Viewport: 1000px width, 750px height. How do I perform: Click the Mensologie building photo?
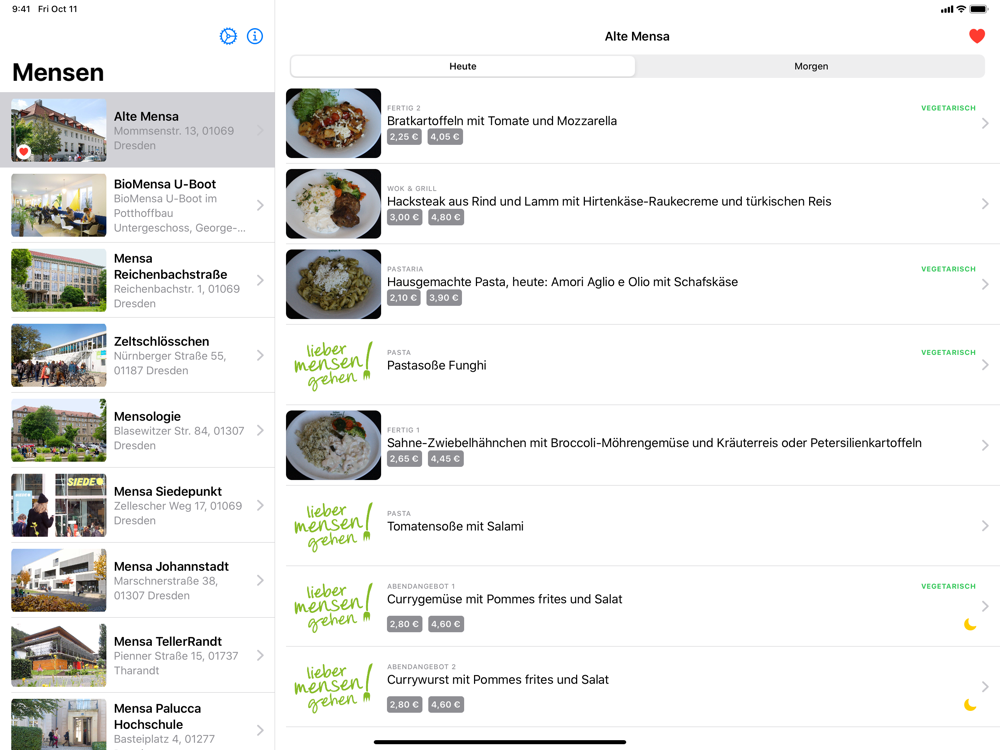click(59, 430)
